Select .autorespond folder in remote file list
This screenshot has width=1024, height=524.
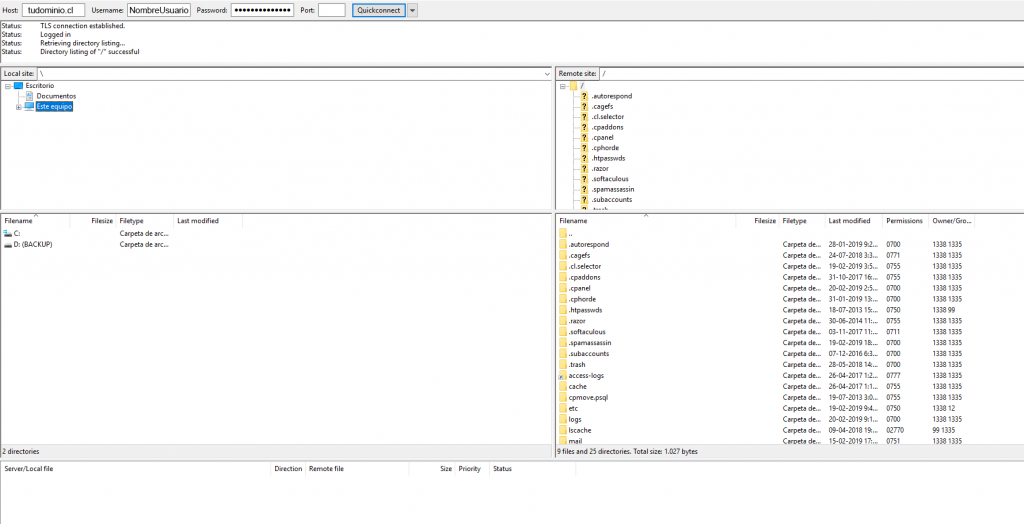tap(588, 244)
